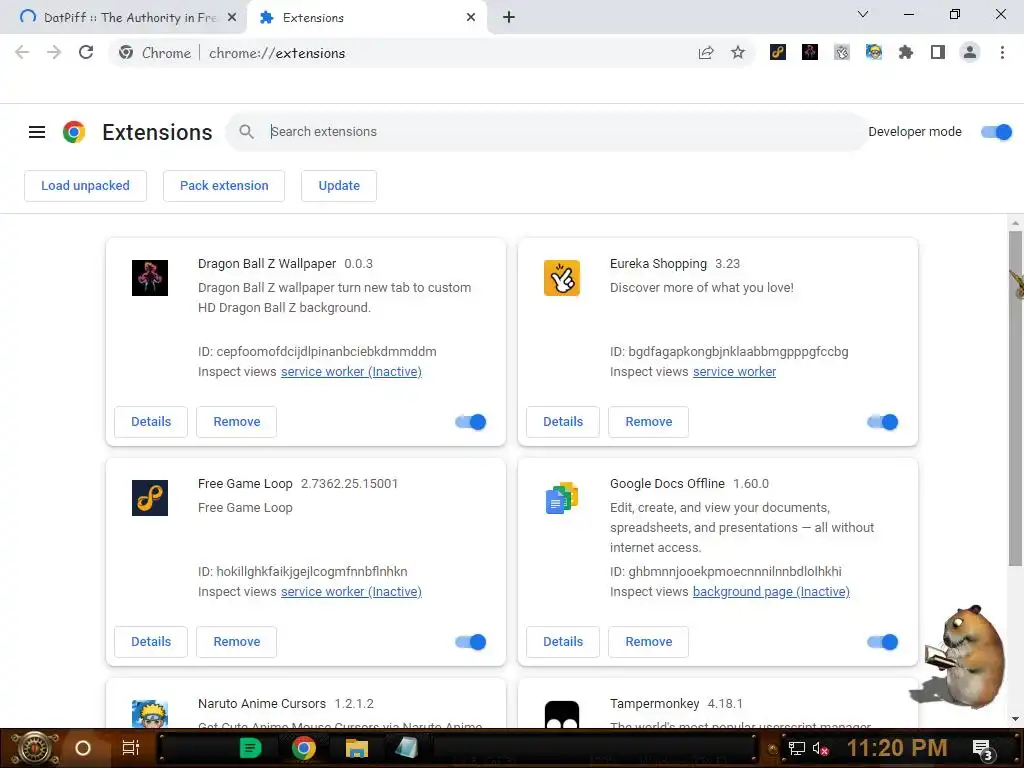Open the Naruto cursor toolbar extension icon
This screenshot has width=1024, height=768.
[874, 52]
